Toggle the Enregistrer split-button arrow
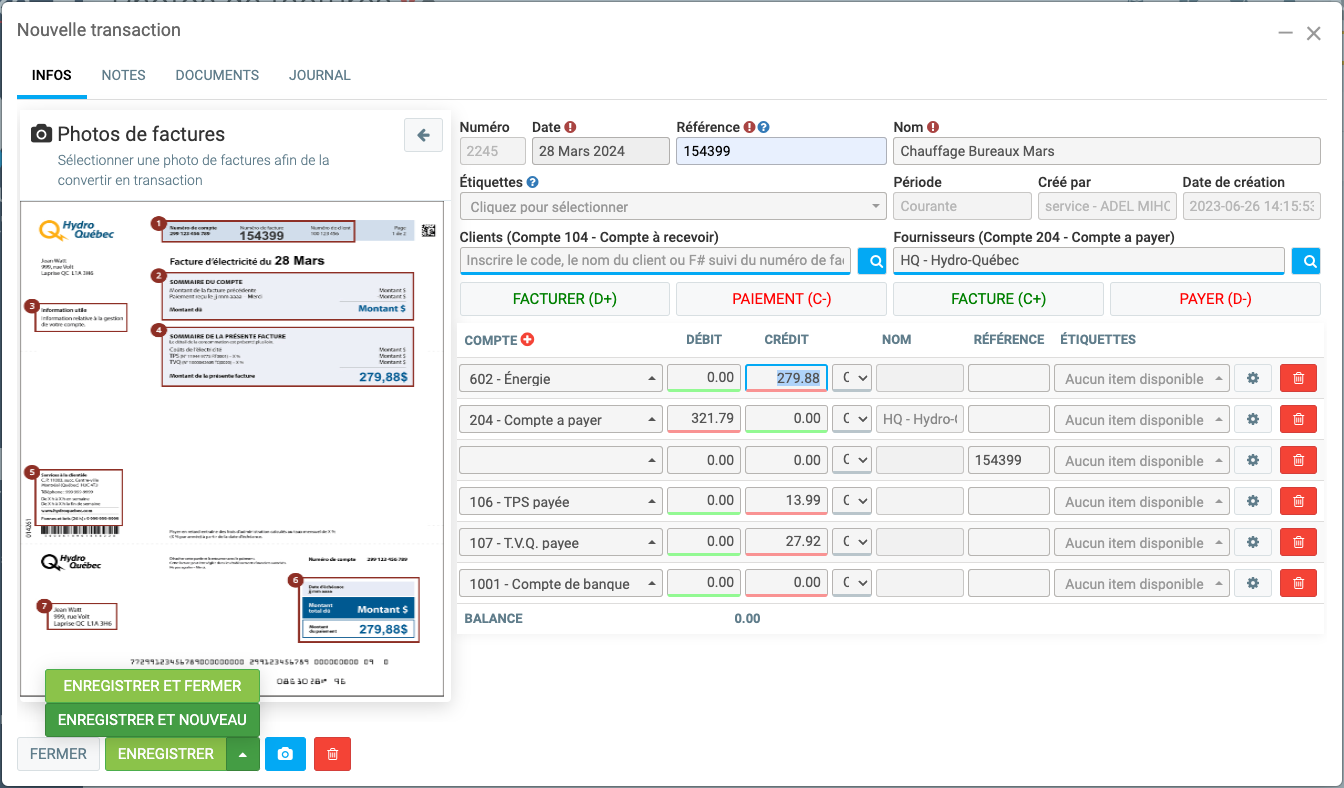 pos(243,754)
